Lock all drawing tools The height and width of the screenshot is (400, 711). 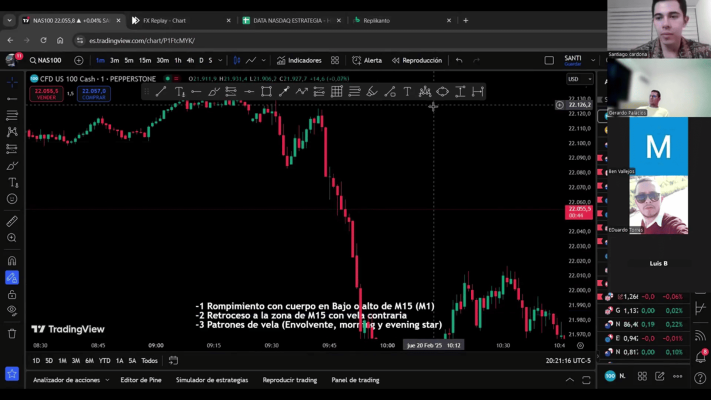pyautogui.click(x=12, y=295)
